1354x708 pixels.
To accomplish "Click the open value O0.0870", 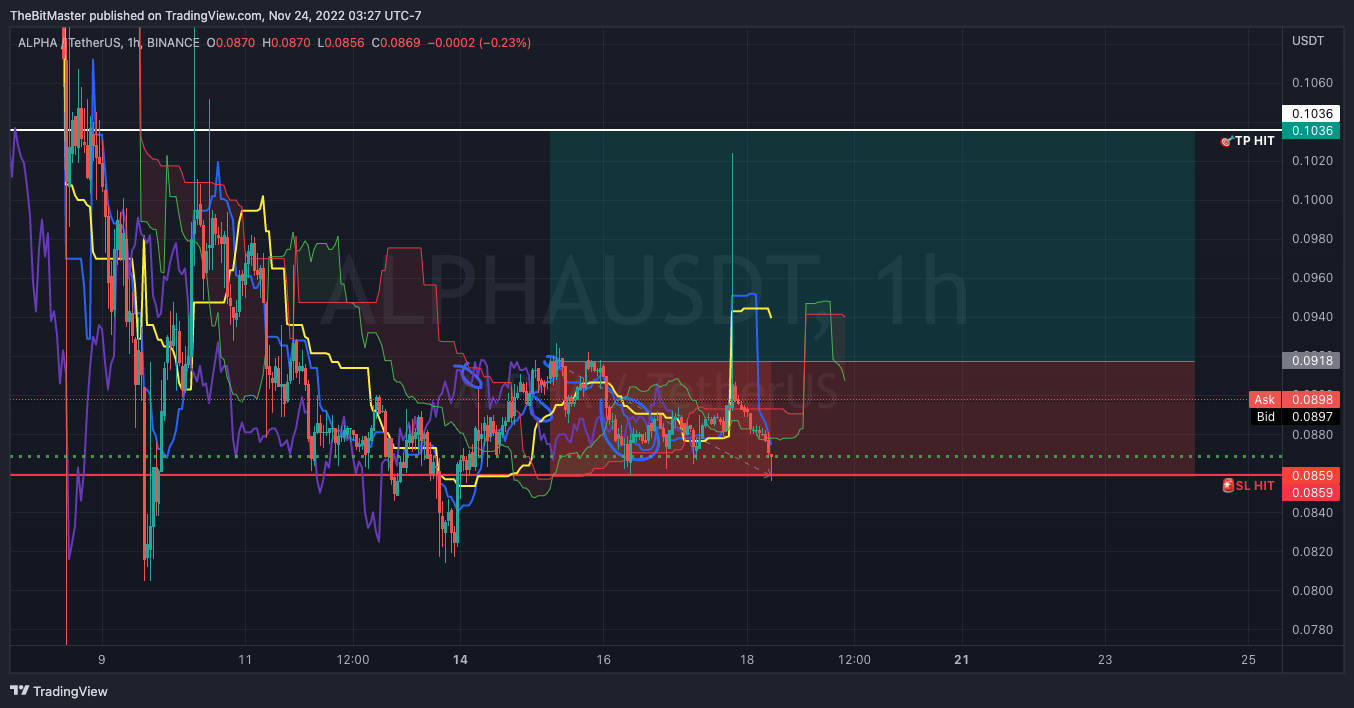I will pyautogui.click(x=231, y=43).
